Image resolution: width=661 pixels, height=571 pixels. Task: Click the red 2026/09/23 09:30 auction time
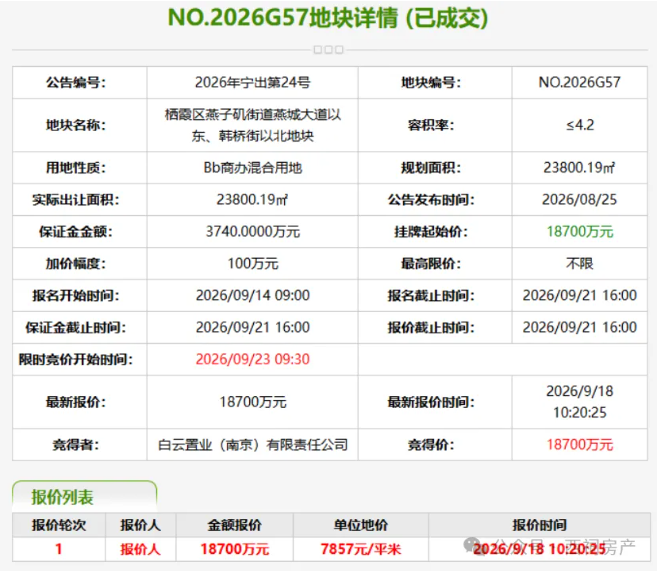pyautogui.click(x=253, y=359)
